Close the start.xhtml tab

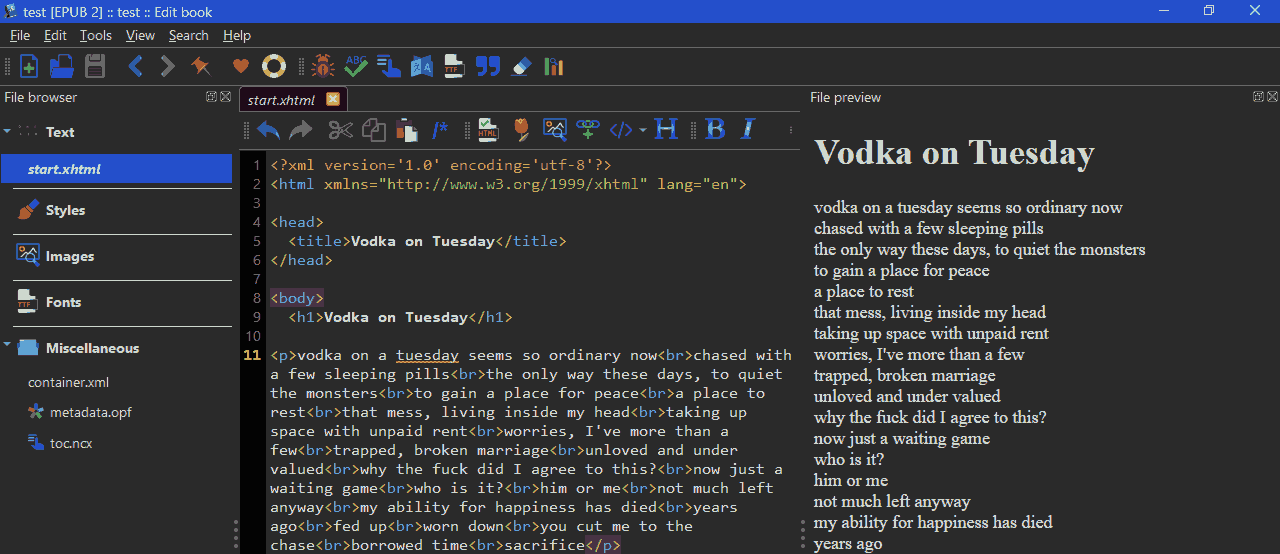pos(333,99)
